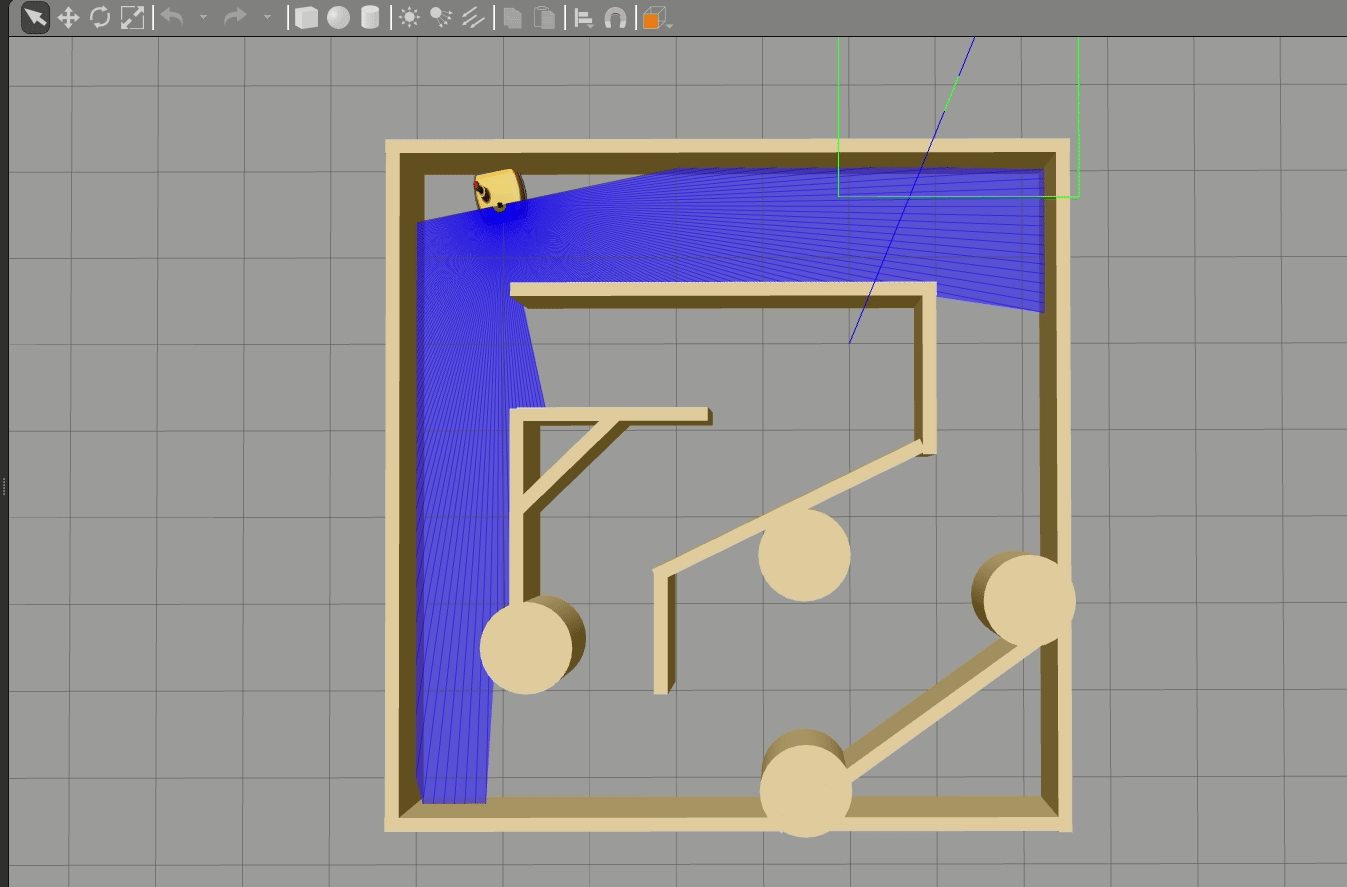Switch to translate mode tool
Viewport: 1347px width, 887px height.
(68, 18)
